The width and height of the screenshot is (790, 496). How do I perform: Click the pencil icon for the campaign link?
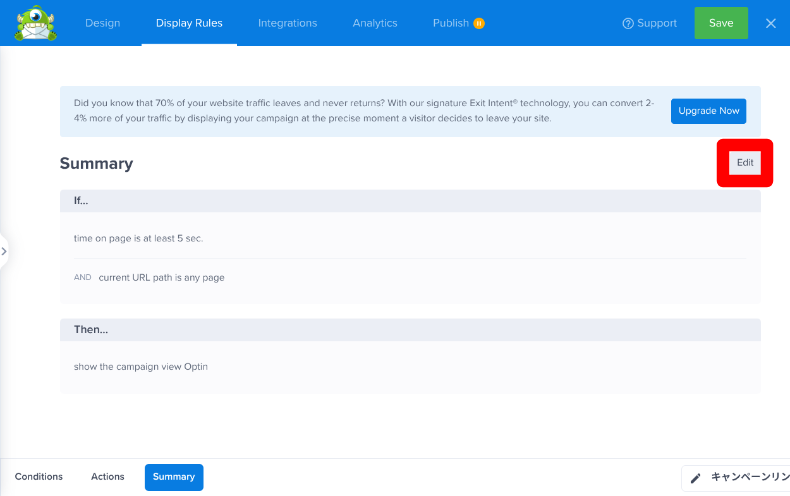(696, 478)
